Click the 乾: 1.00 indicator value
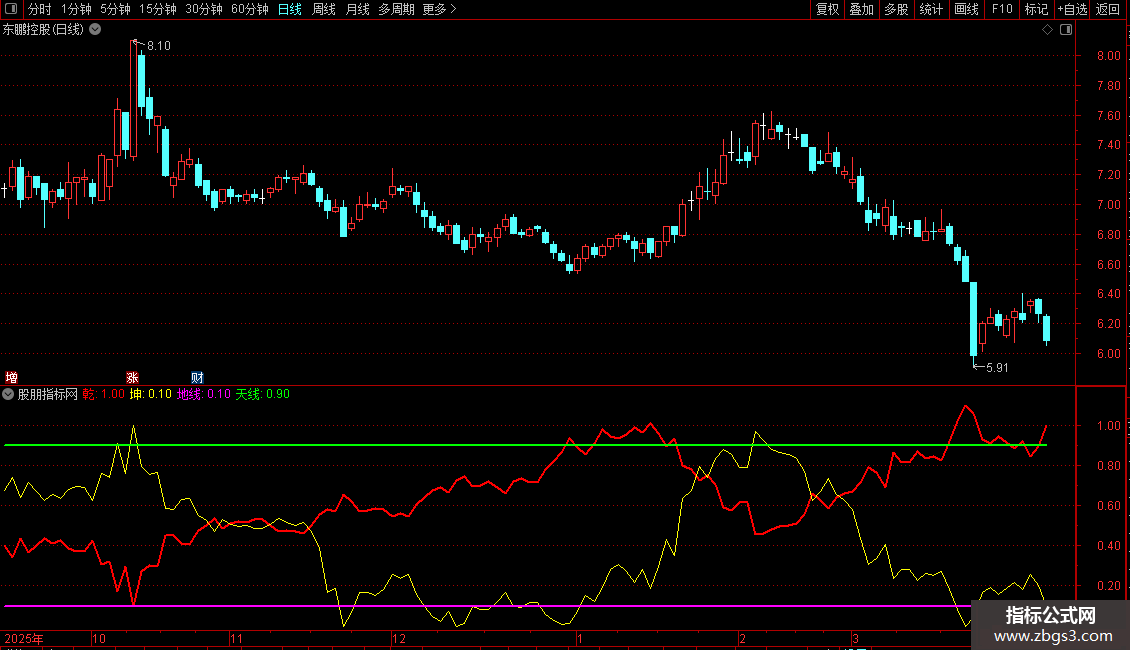 tap(103, 394)
